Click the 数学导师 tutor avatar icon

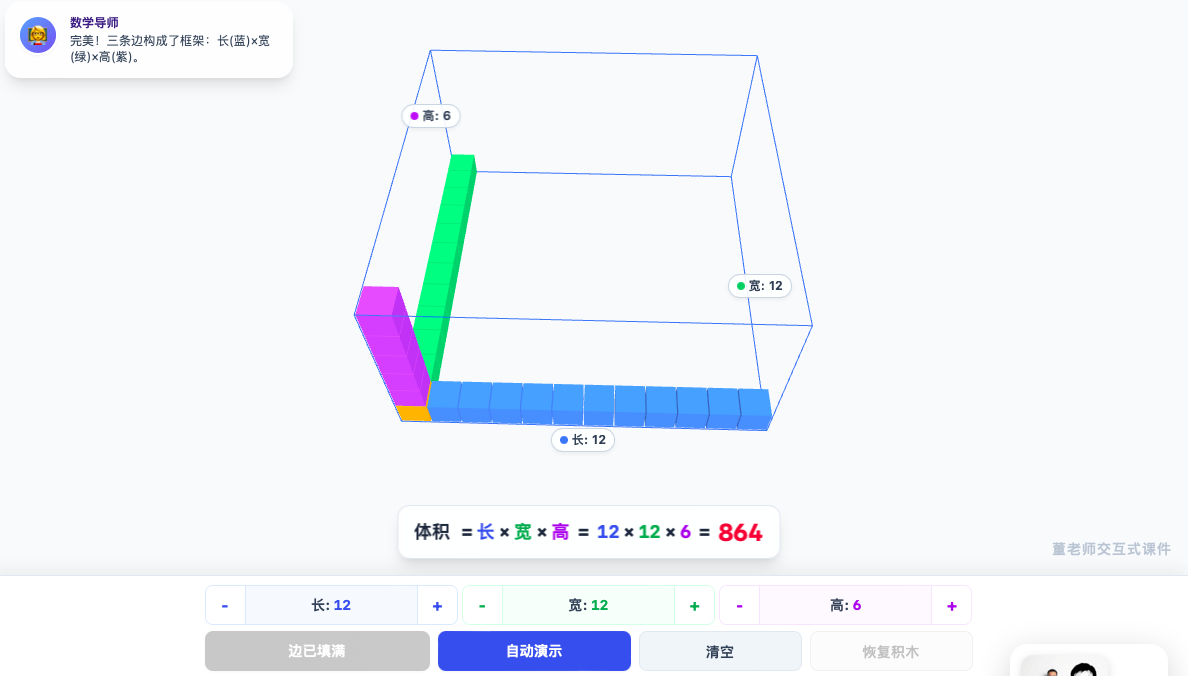(x=38, y=35)
